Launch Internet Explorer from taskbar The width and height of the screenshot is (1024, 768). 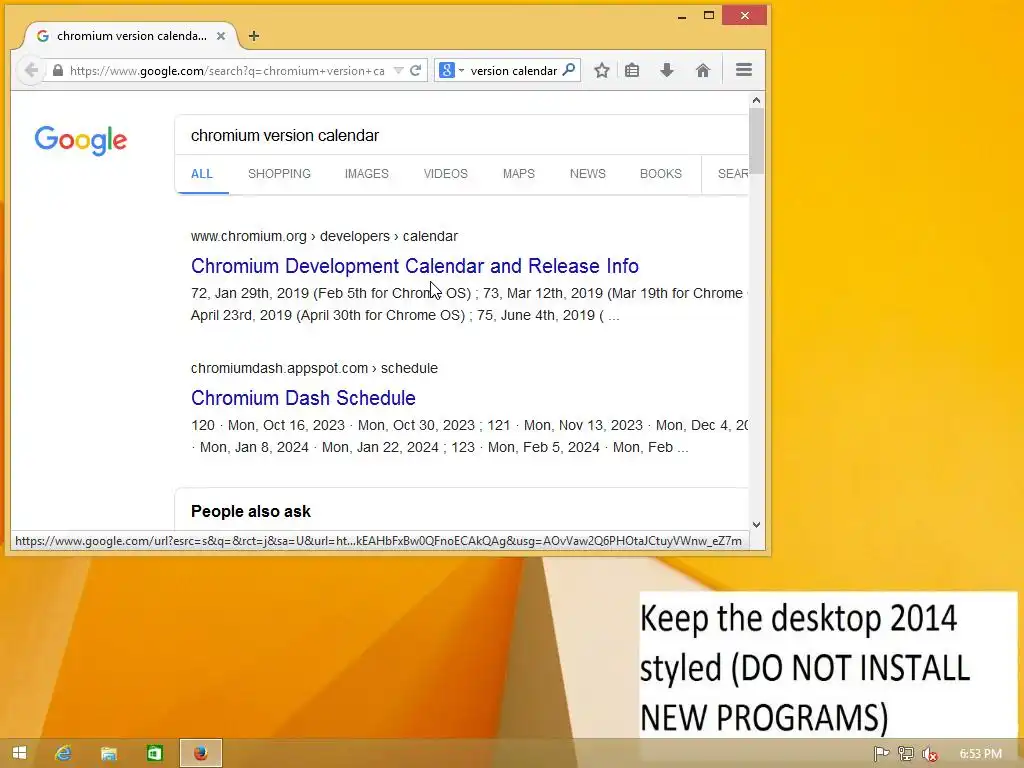click(x=63, y=753)
